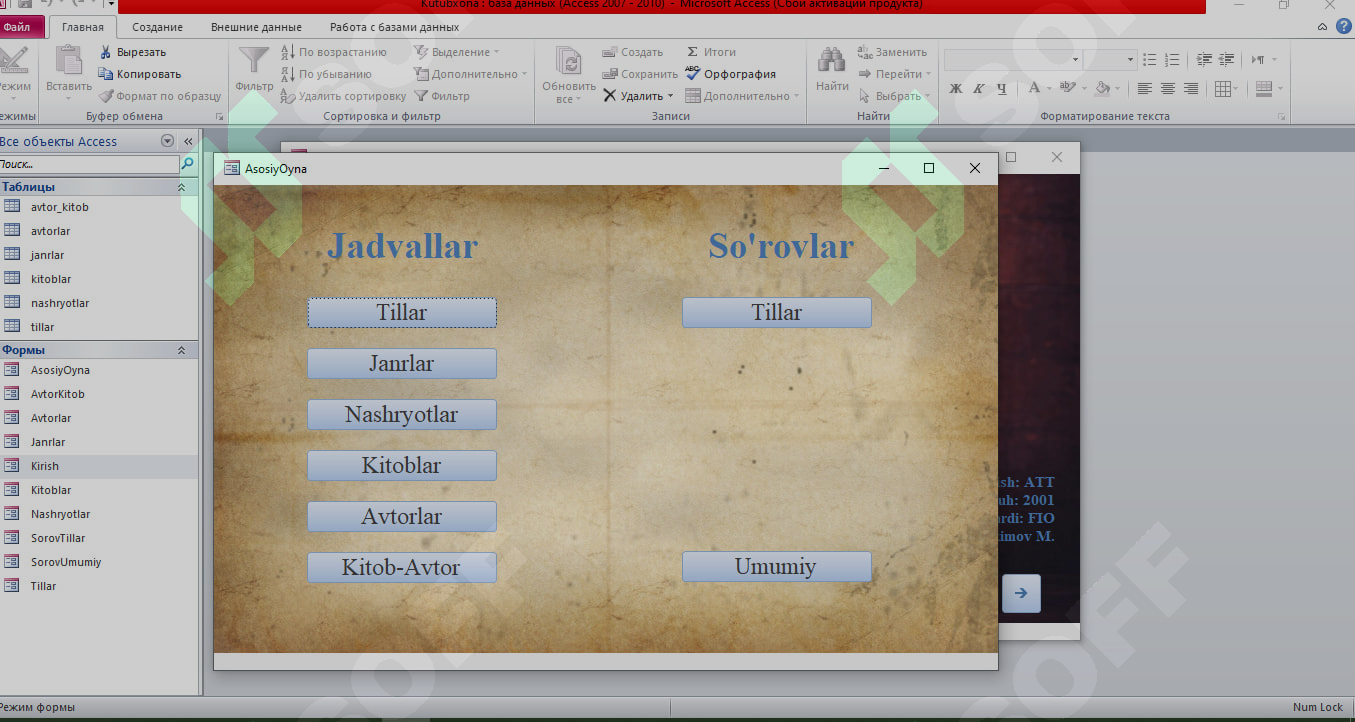The width and height of the screenshot is (1355, 722).
Task: Sort descending with По убыванию
Action: [326, 74]
